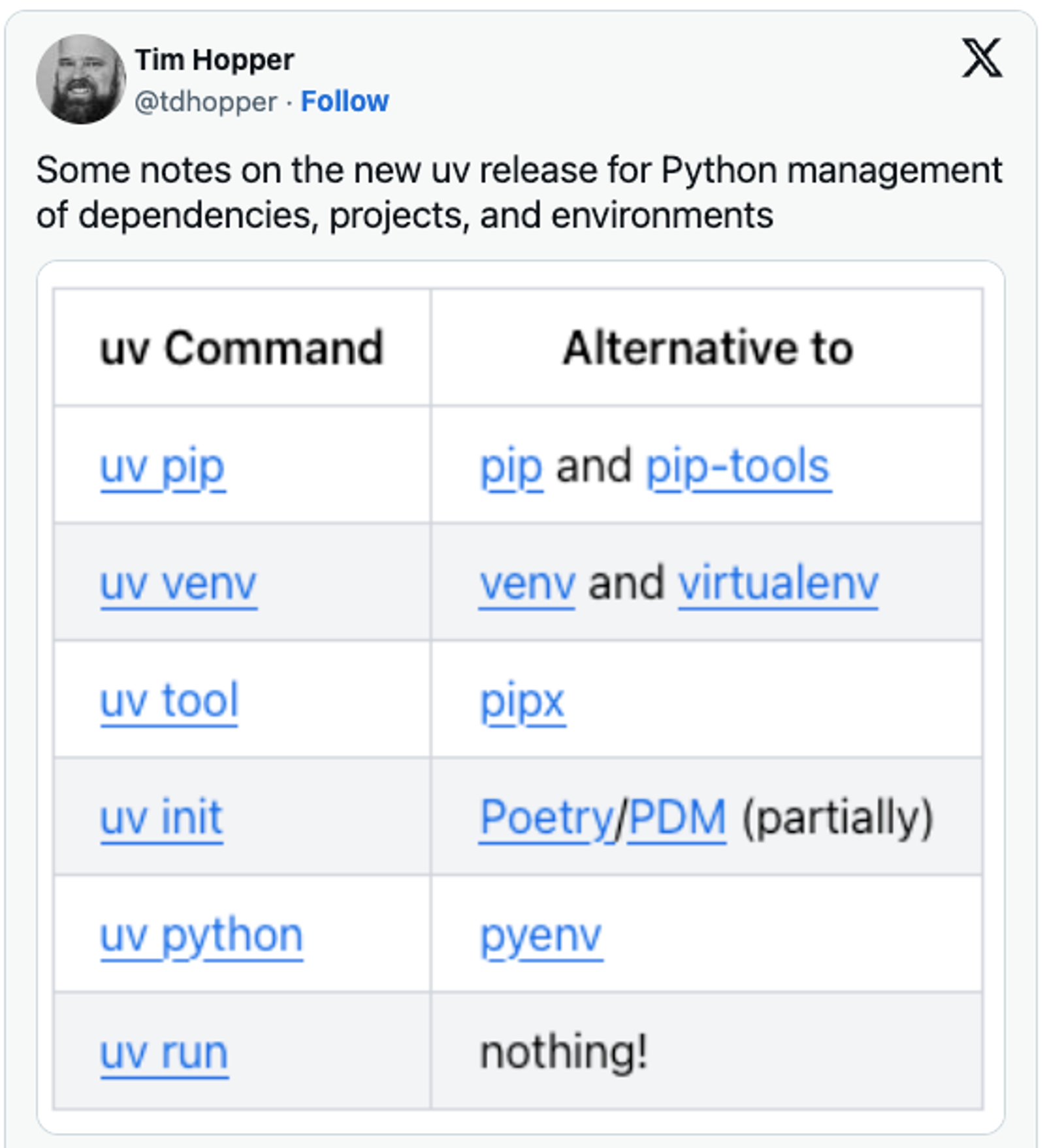Open the uv run link
Screen dimensions: 1045x1148
pos(164,1053)
